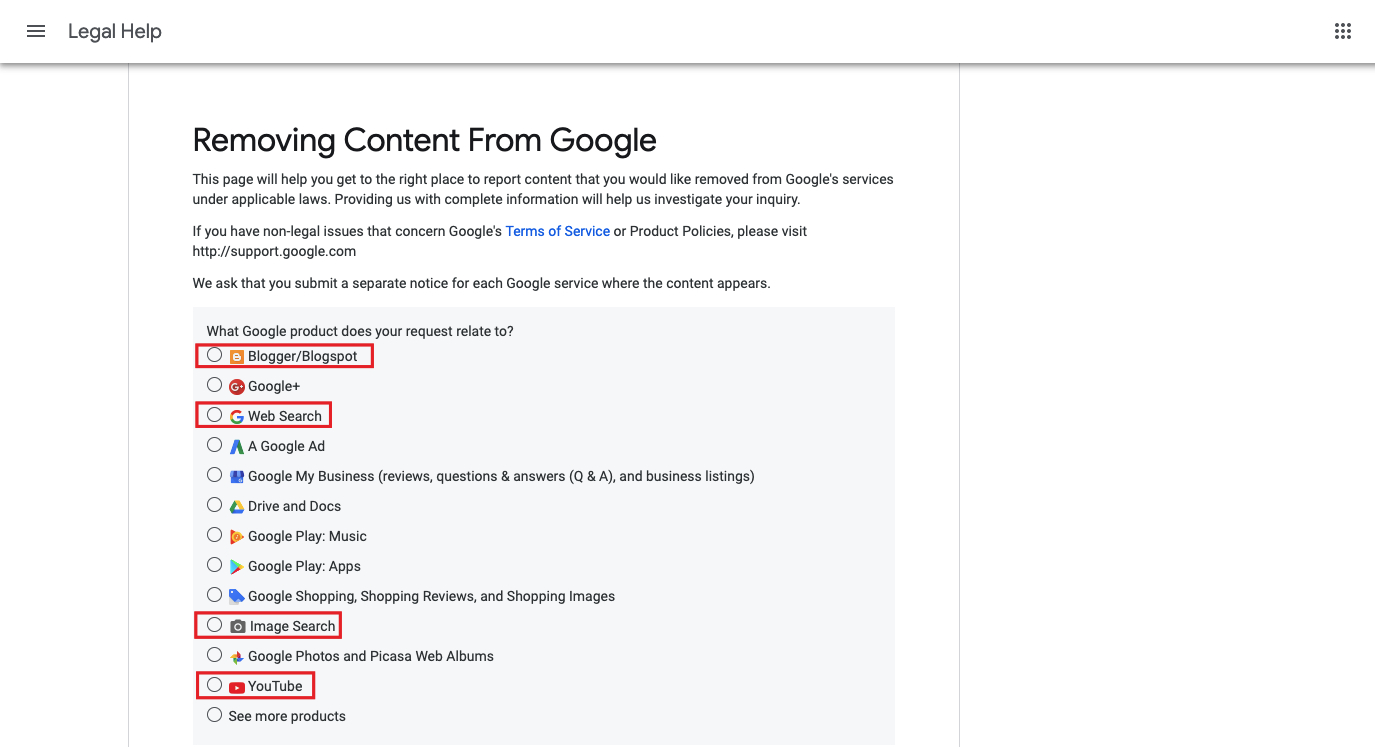1375x747 pixels.
Task: Click the Image Search camera icon
Action: [238, 626]
